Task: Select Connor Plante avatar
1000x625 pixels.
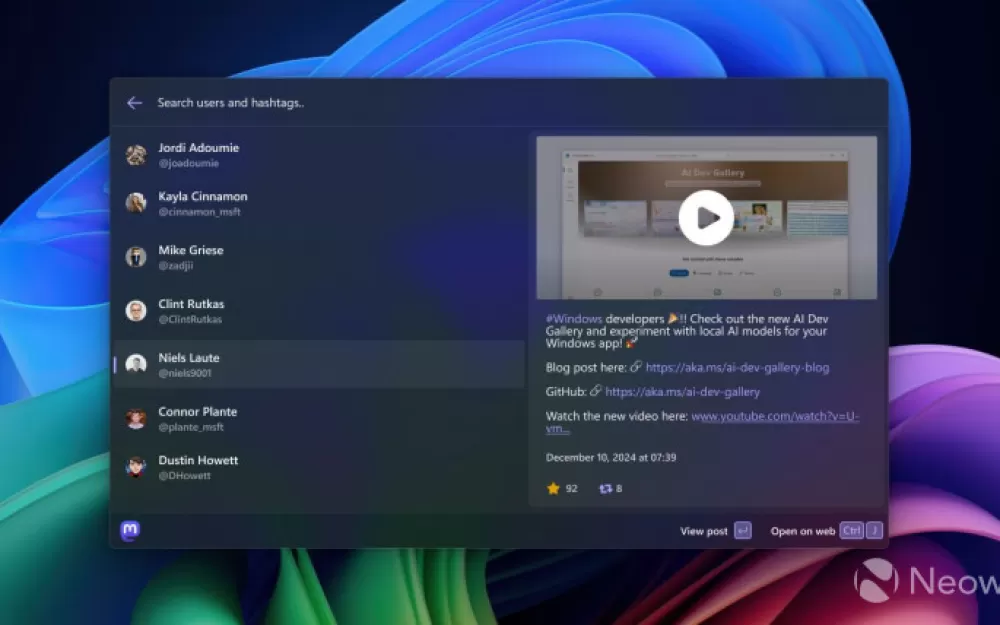Action: click(x=136, y=418)
